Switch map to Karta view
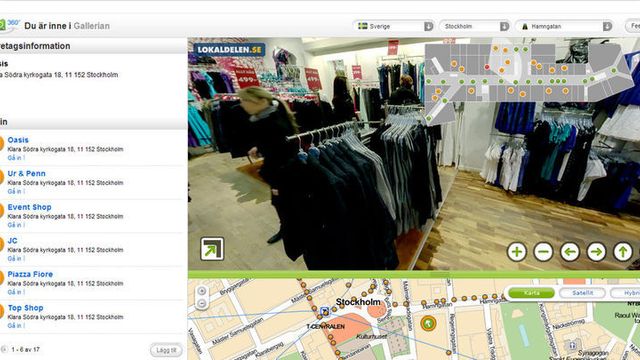 pyautogui.click(x=531, y=293)
